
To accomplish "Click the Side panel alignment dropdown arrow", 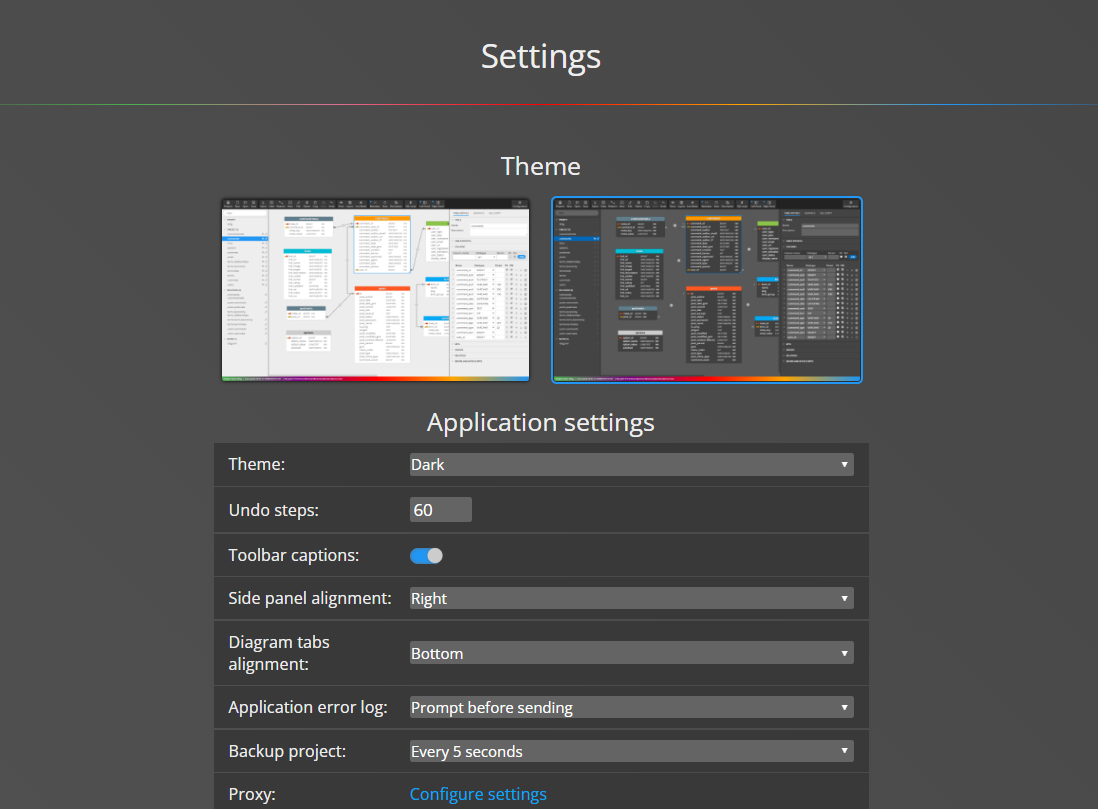I will (x=845, y=598).
